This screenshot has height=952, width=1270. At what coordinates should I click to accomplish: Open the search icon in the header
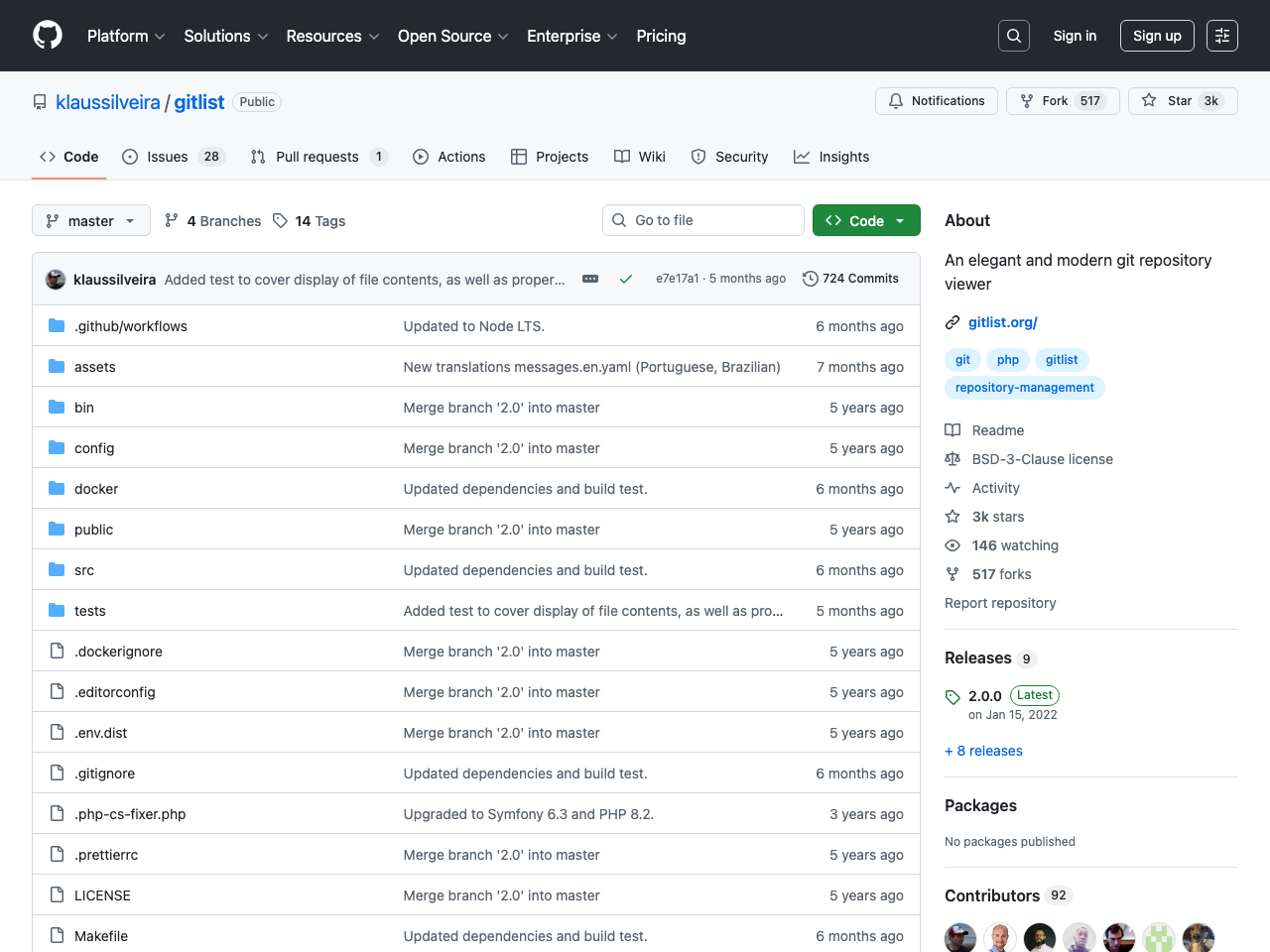(1013, 36)
